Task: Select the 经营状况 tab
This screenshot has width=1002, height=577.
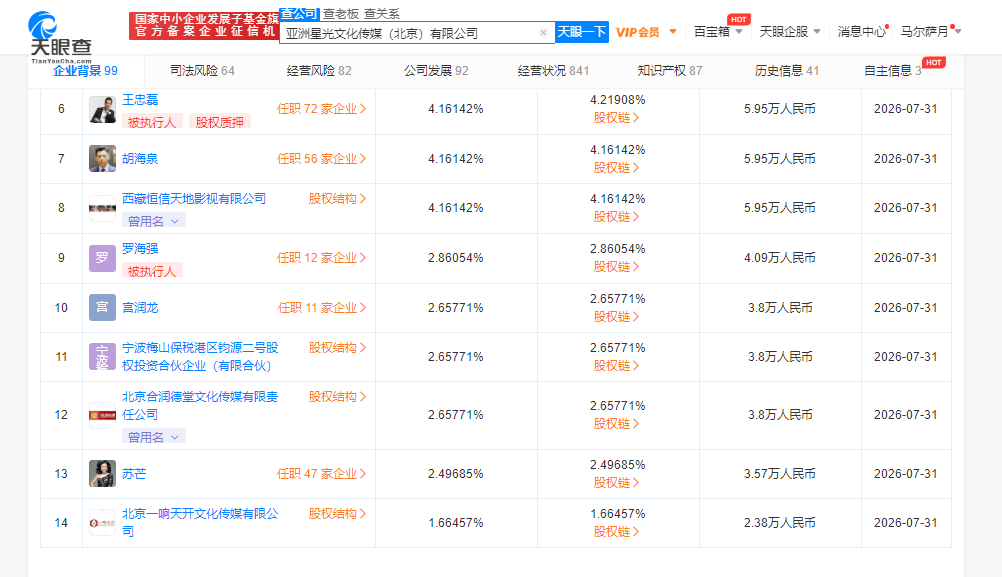Action: 553,71
